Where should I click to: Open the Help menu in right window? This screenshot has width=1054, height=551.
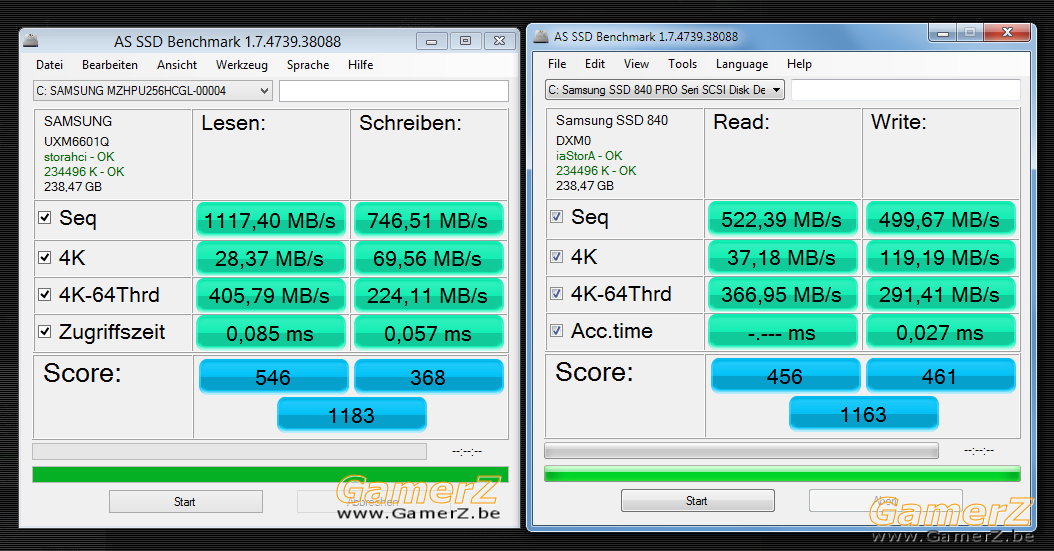coord(799,64)
